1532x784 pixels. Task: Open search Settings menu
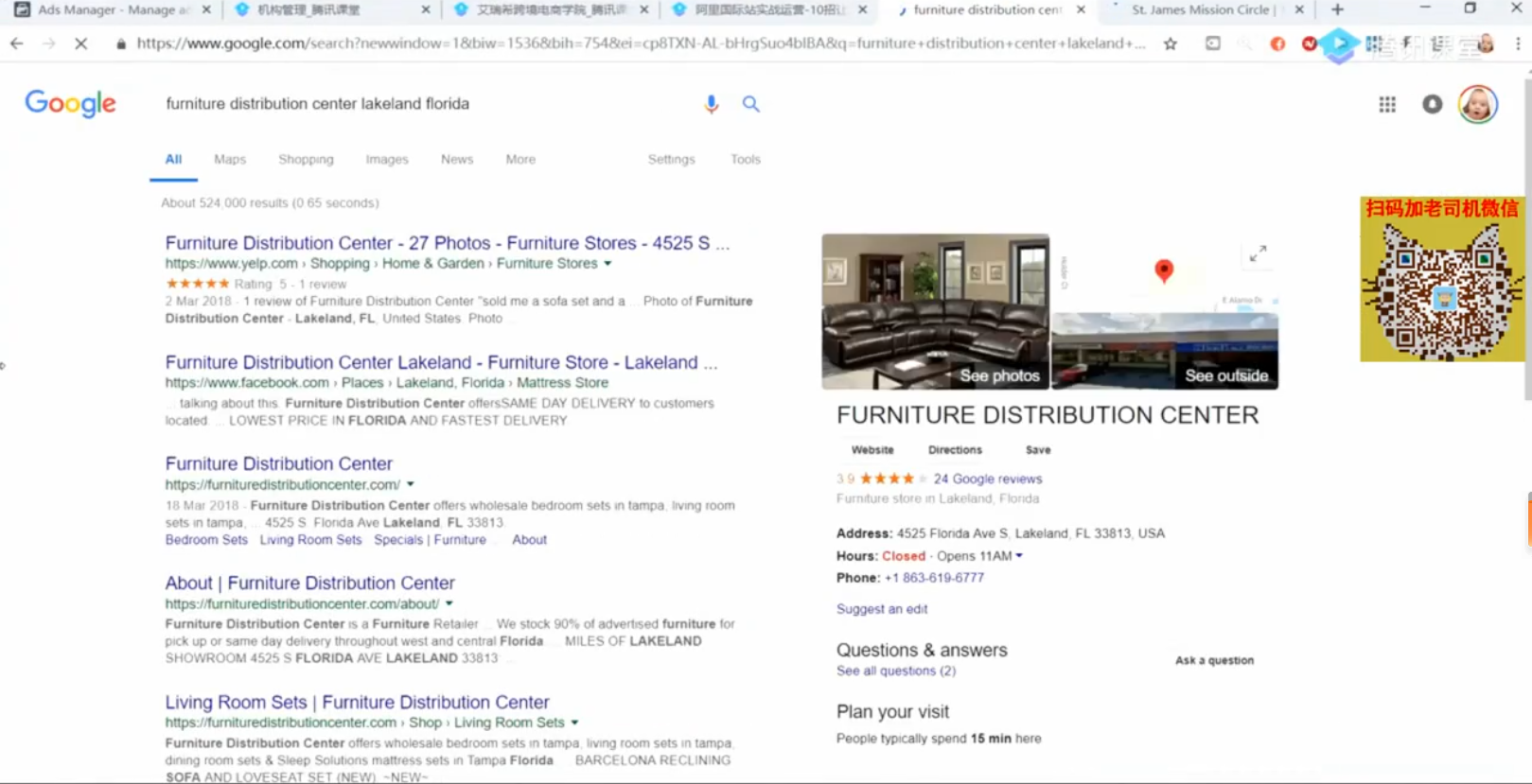672,159
